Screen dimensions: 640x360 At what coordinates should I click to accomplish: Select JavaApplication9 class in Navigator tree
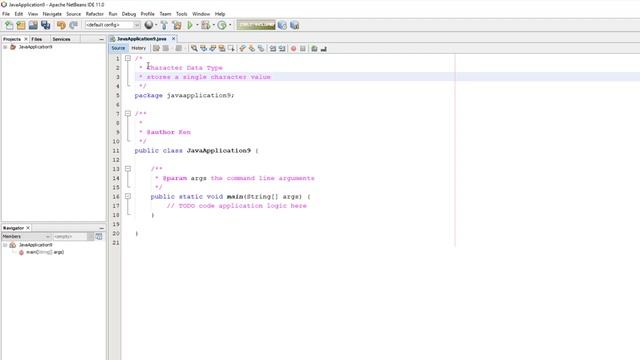tap(36, 245)
